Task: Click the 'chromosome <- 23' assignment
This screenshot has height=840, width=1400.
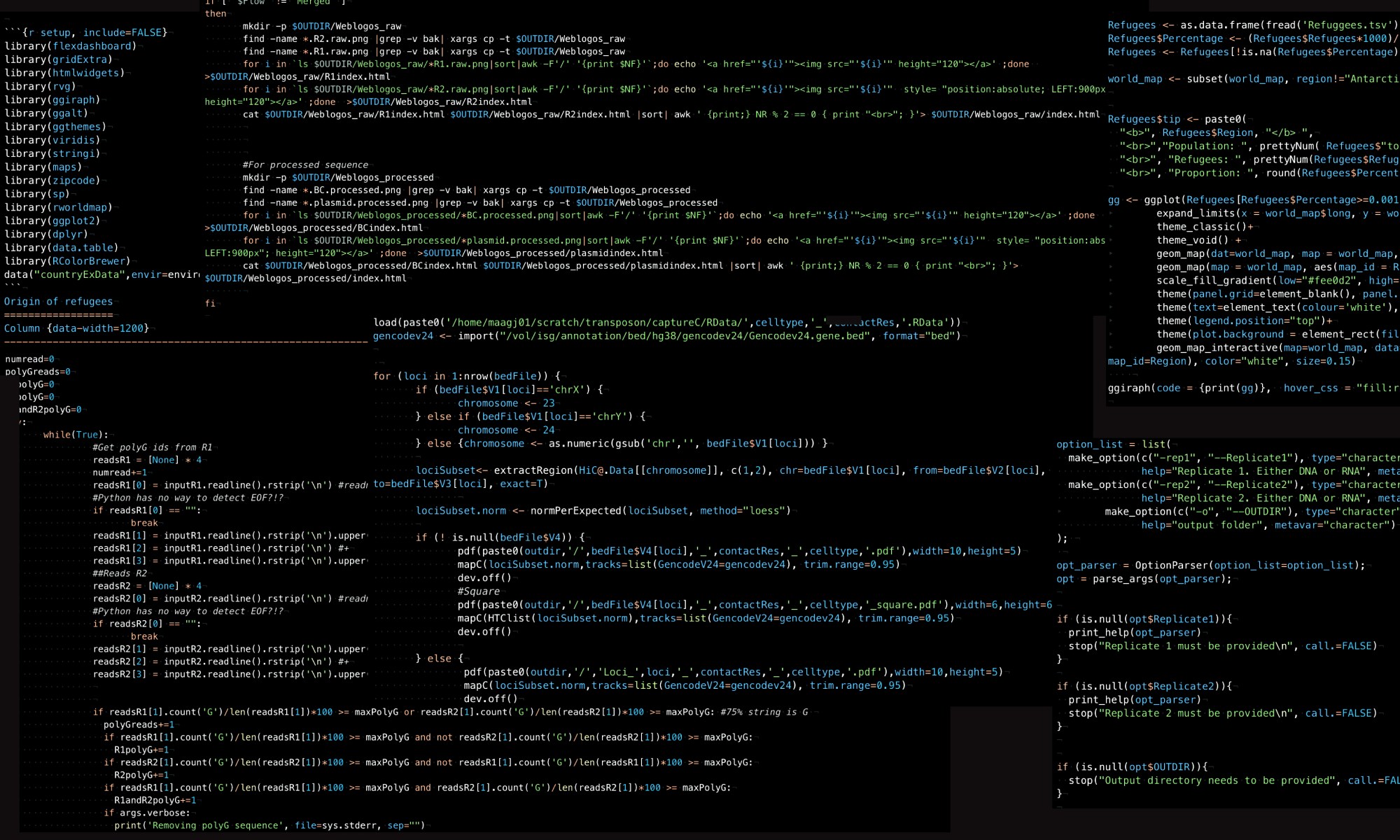Action: [x=505, y=403]
